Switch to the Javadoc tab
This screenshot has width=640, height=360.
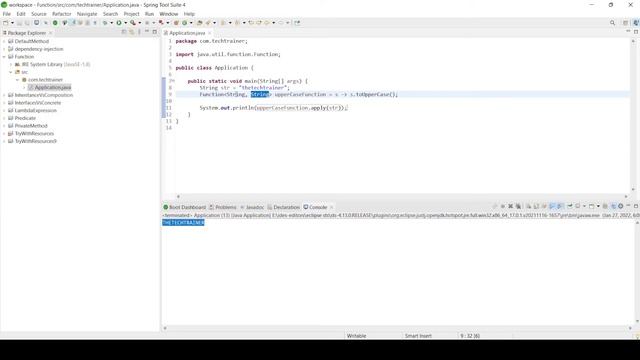pyautogui.click(x=252, y=207)
